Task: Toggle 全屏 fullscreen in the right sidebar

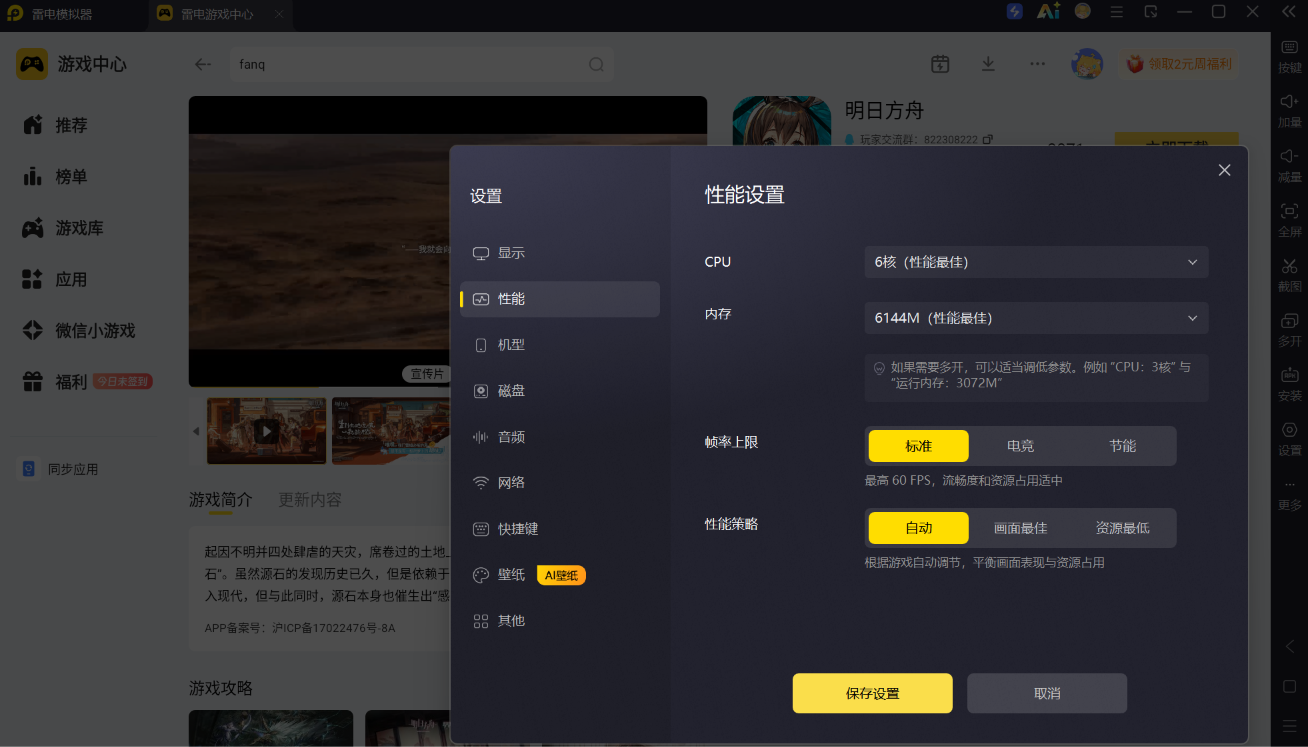Action: coord(1290,220)
